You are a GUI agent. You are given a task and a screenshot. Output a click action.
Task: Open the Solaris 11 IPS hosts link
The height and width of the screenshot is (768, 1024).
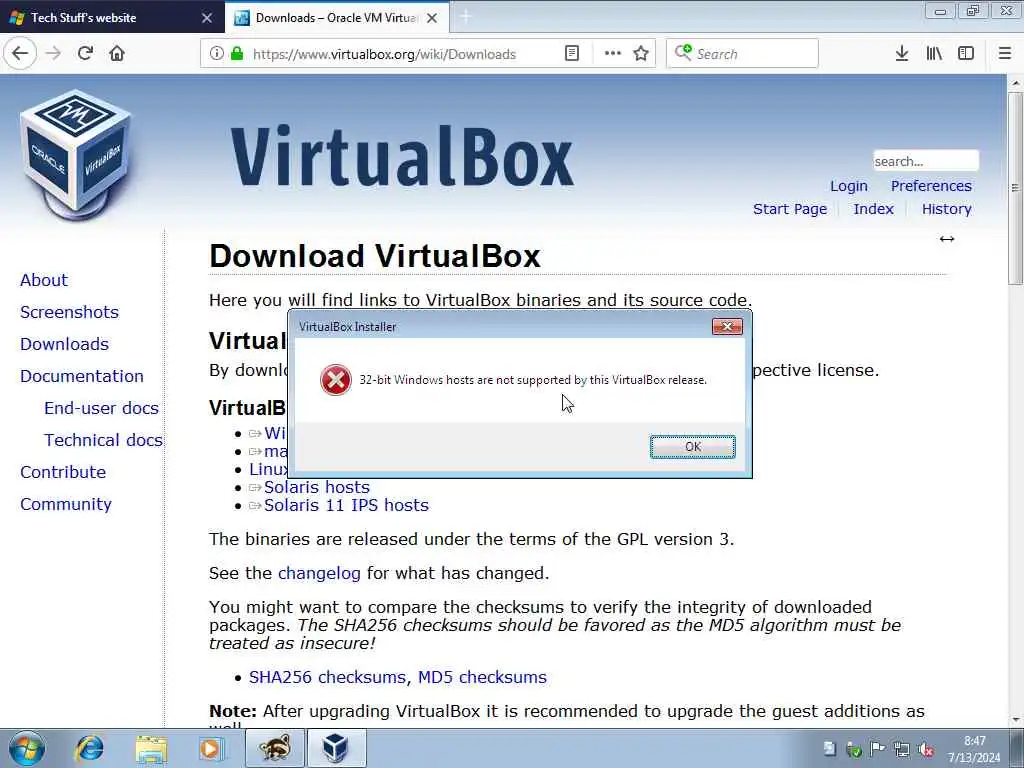(346, 505)
